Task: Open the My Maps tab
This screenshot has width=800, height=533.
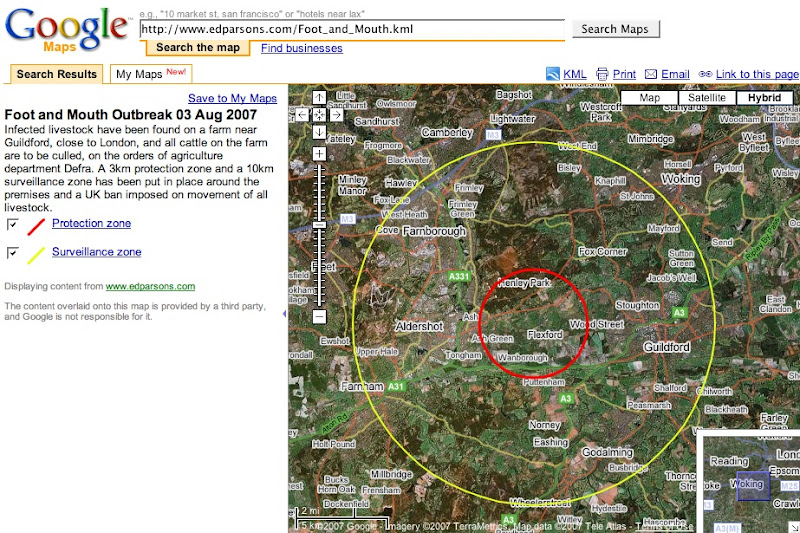Action: point(150,74)
